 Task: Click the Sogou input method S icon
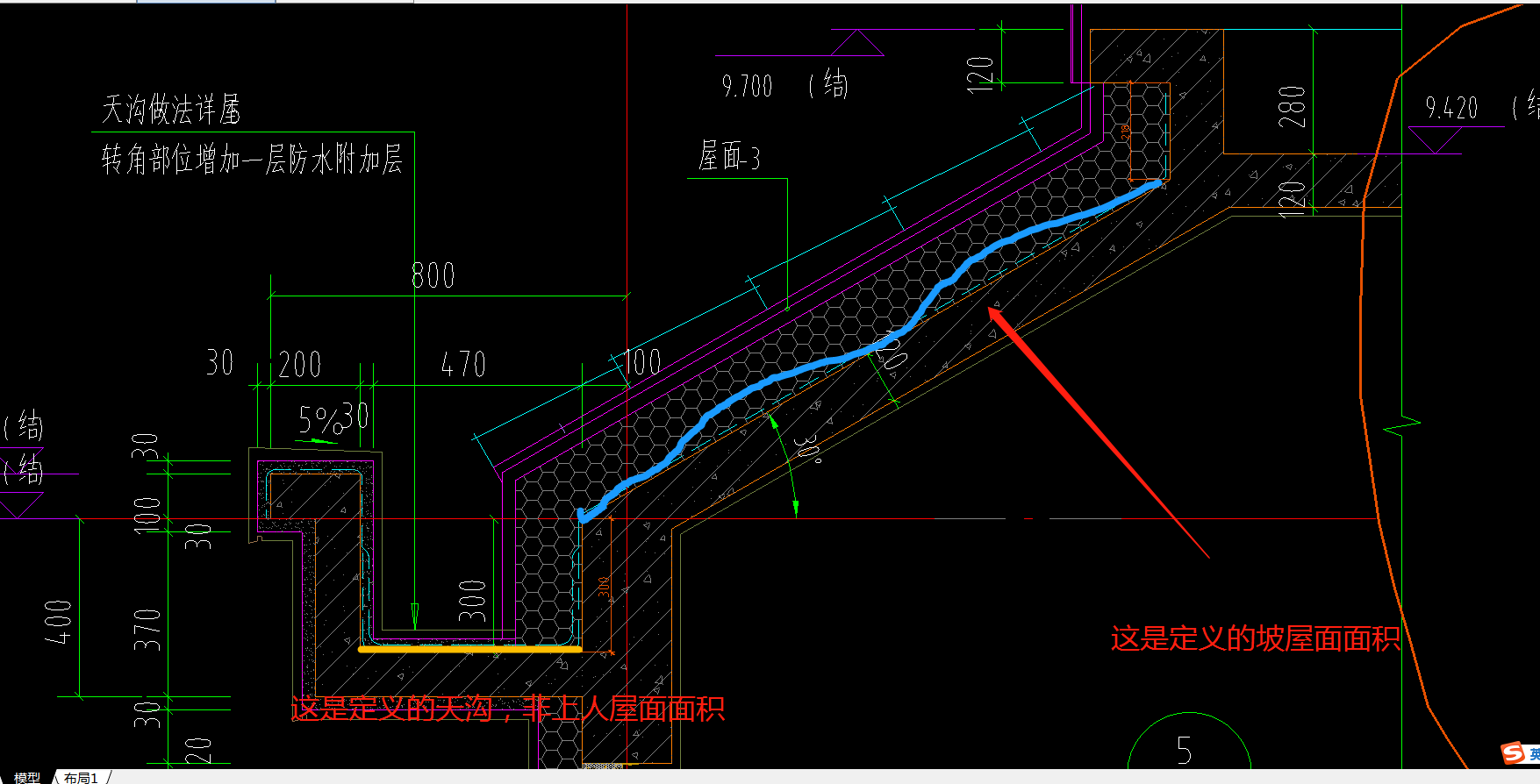[1513, 752]
